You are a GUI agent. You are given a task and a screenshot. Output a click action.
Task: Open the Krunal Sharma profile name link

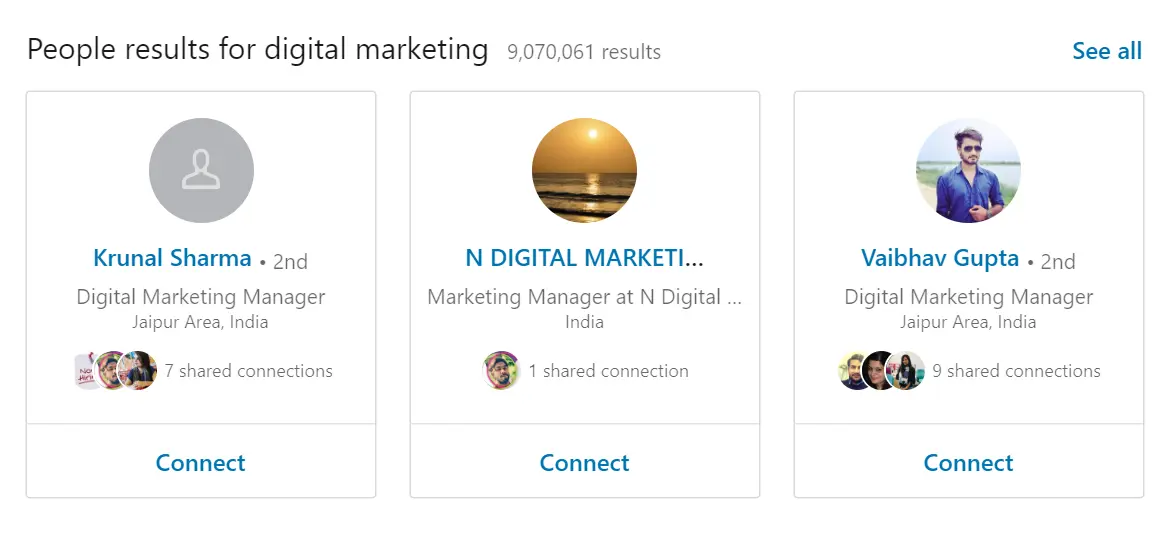pos(172,258)
